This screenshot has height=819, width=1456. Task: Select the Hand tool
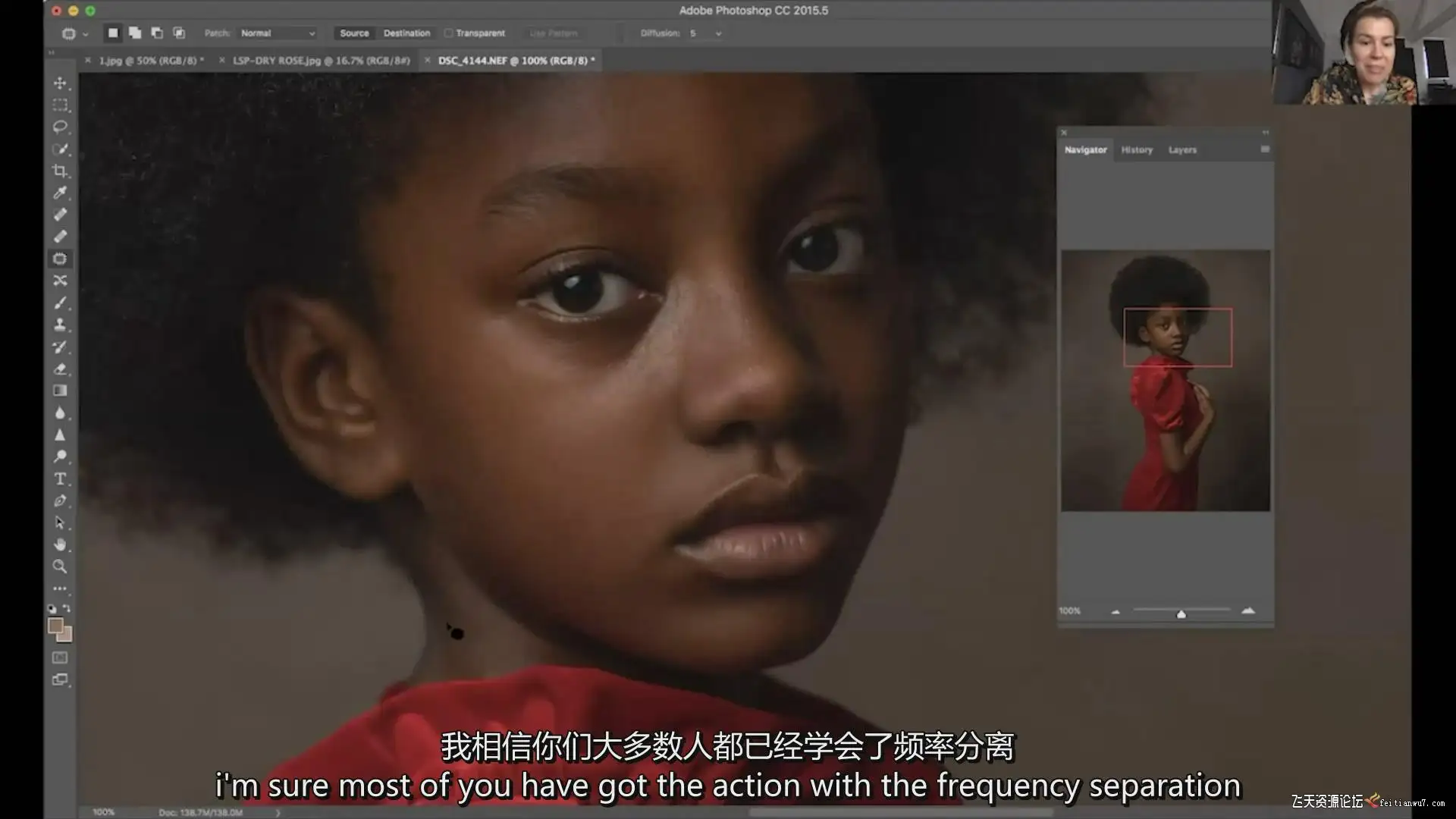(x=60, y=544)
